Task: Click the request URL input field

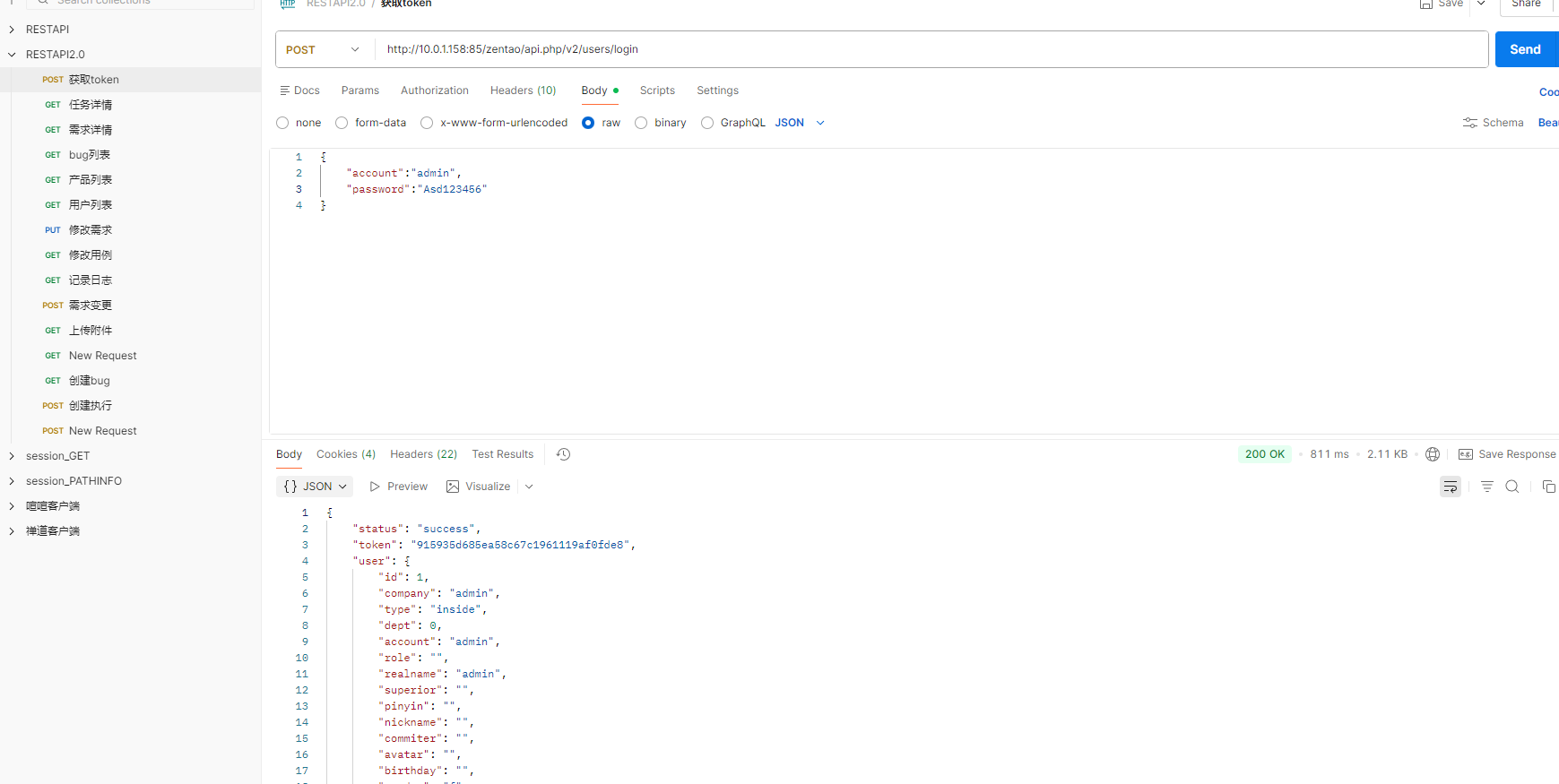Action: point(931,49)
